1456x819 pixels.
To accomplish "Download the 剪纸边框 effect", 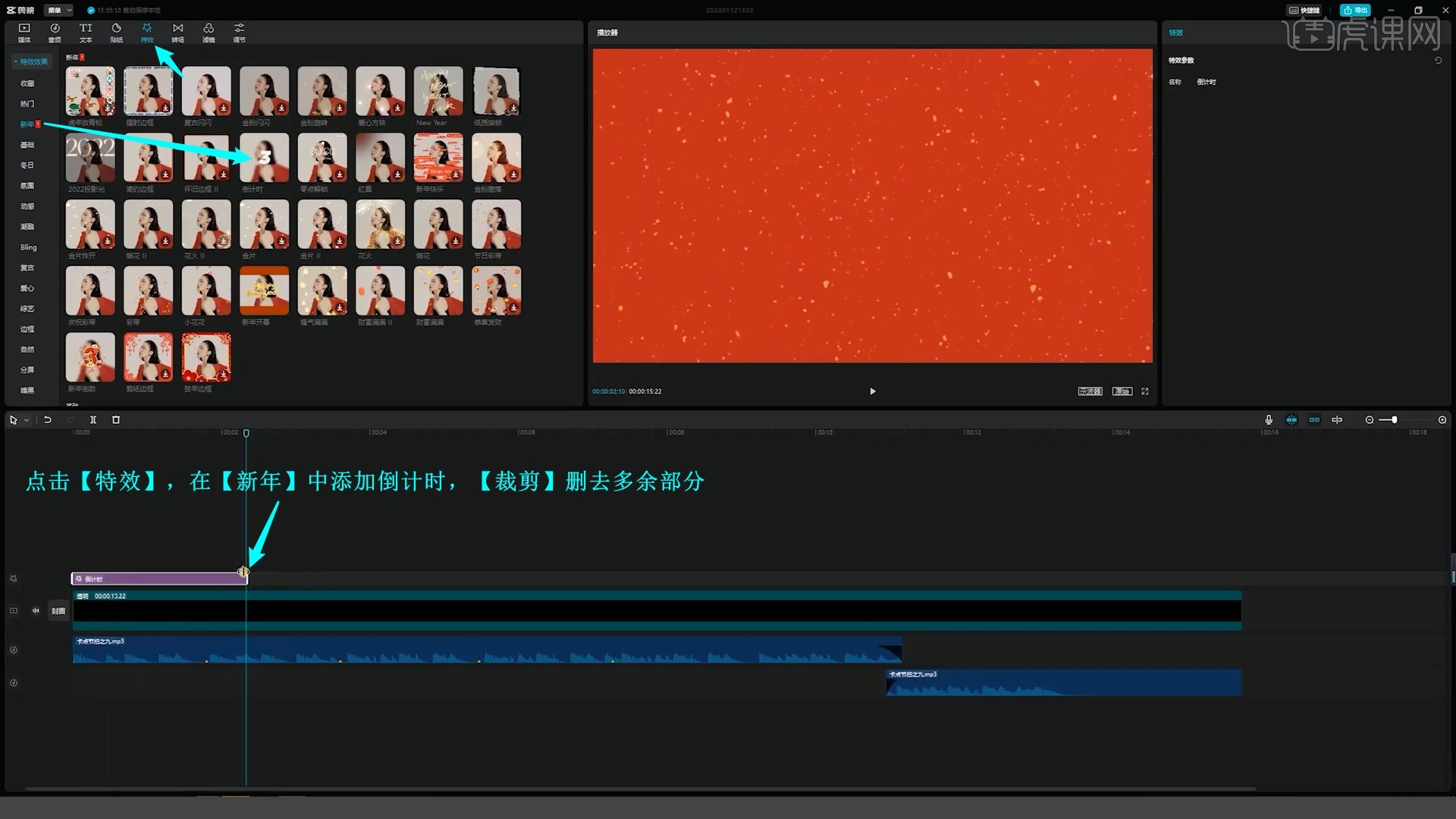I will (165, 375).
